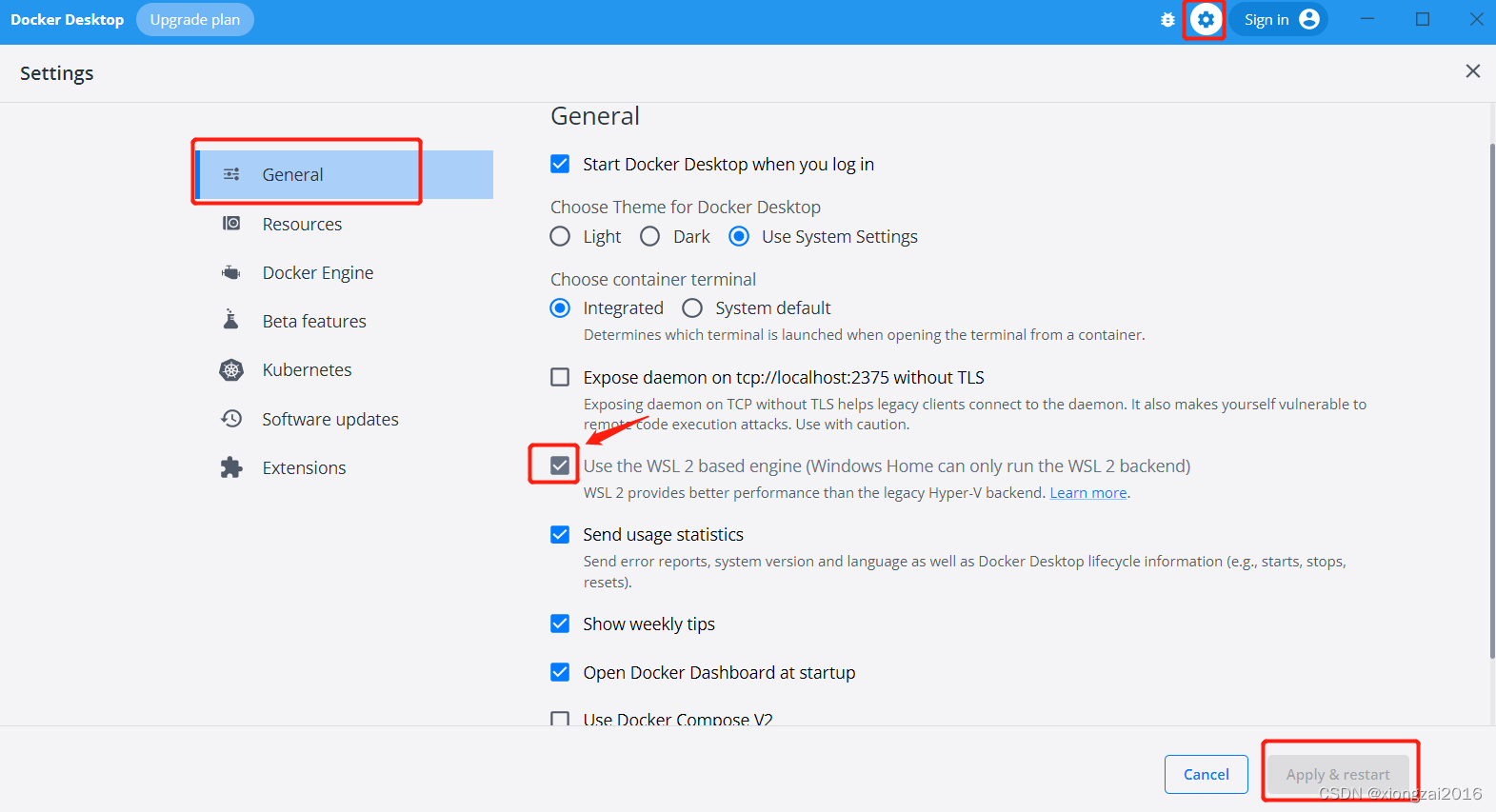The height and width of the screenshot is (812, 1496).
Task: Go to the Software updates section
Action: pyautogui.click(x=345, y=419)
